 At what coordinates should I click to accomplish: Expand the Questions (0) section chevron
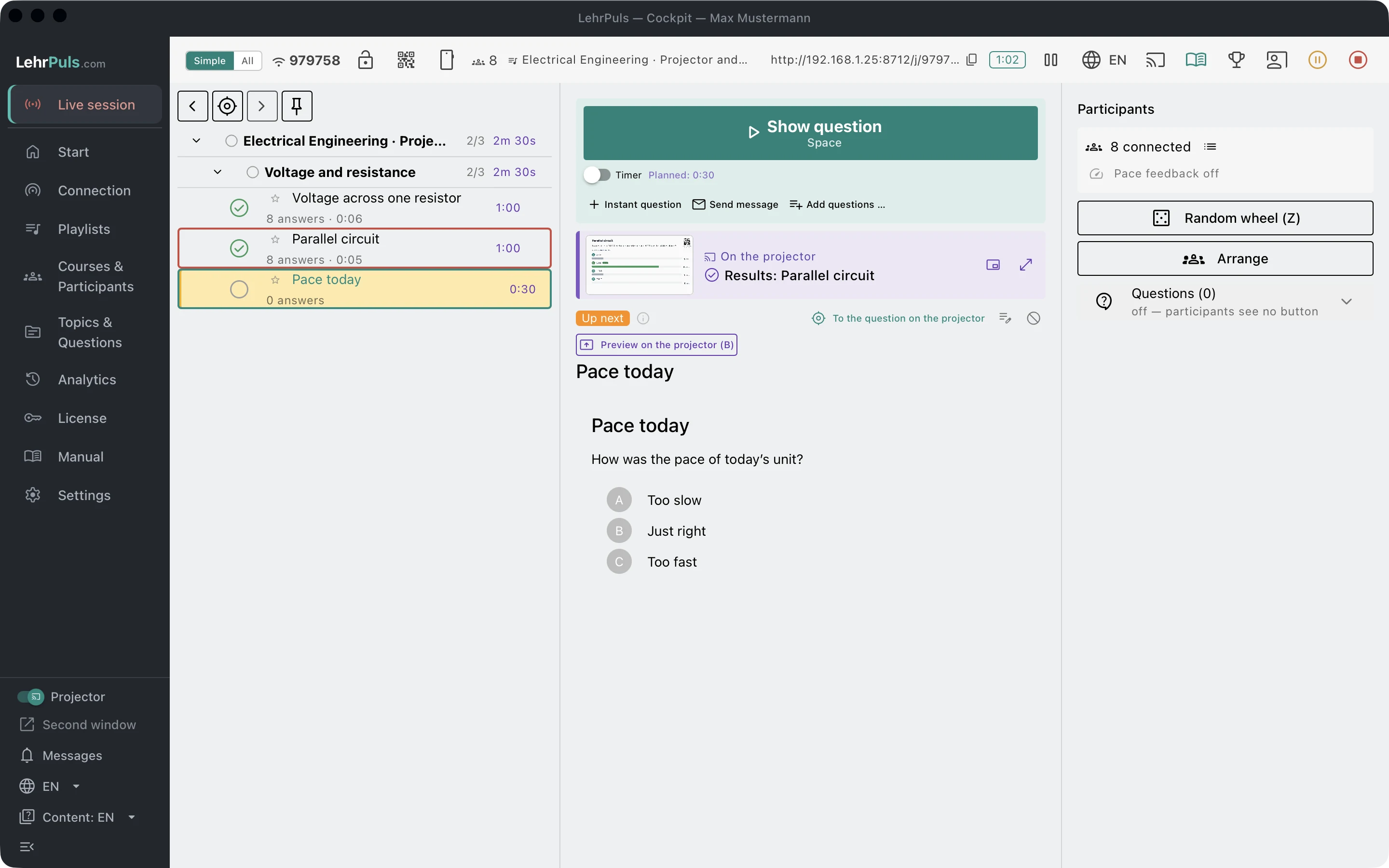coord(1346,302)
